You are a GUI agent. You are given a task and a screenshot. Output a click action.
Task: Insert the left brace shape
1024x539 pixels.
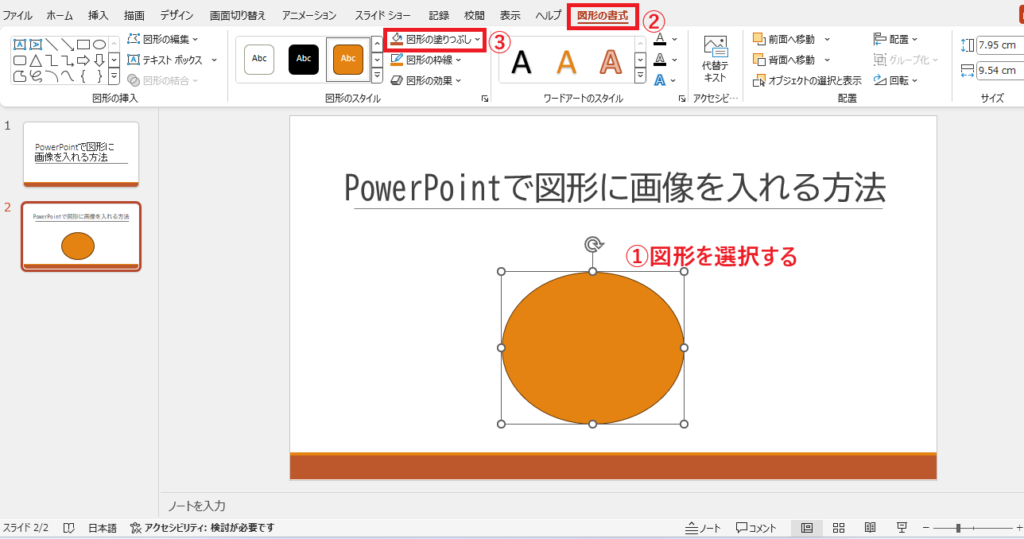pos(83,76)
